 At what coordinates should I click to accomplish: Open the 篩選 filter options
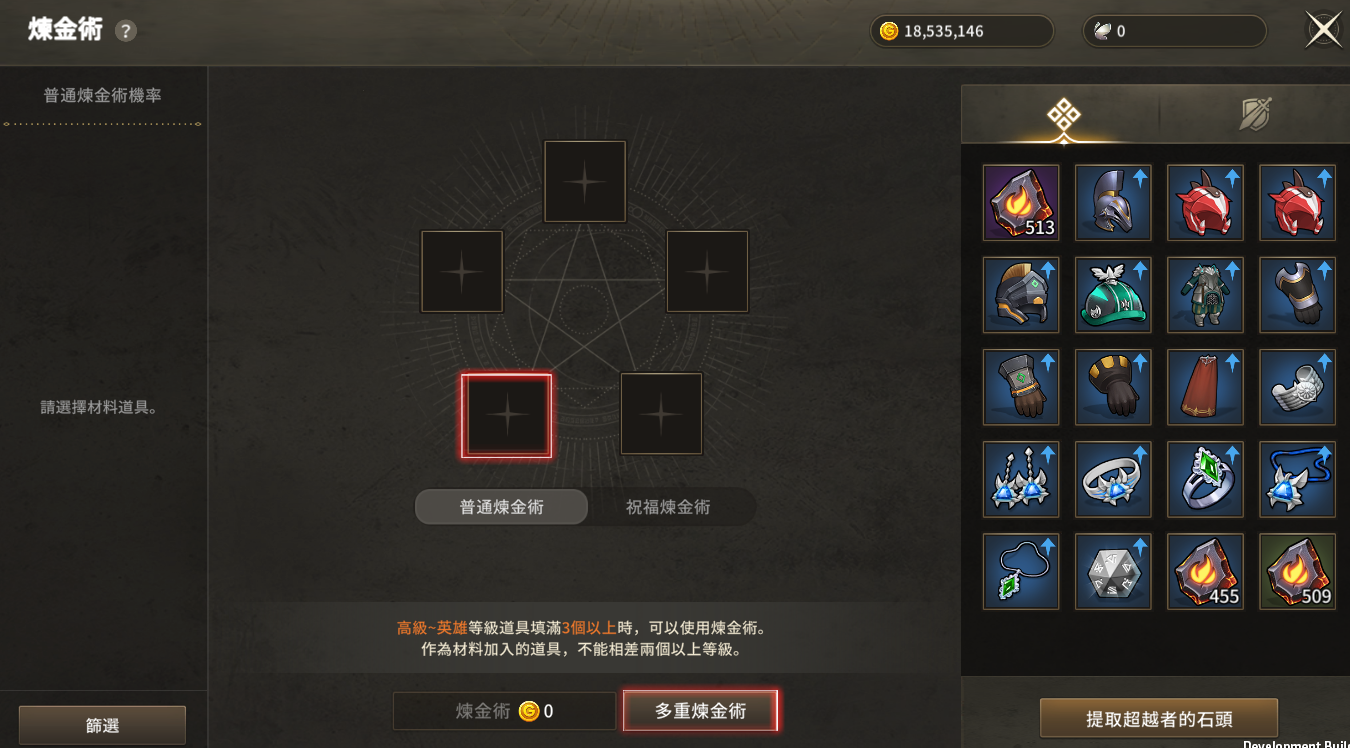pos(102,726)
